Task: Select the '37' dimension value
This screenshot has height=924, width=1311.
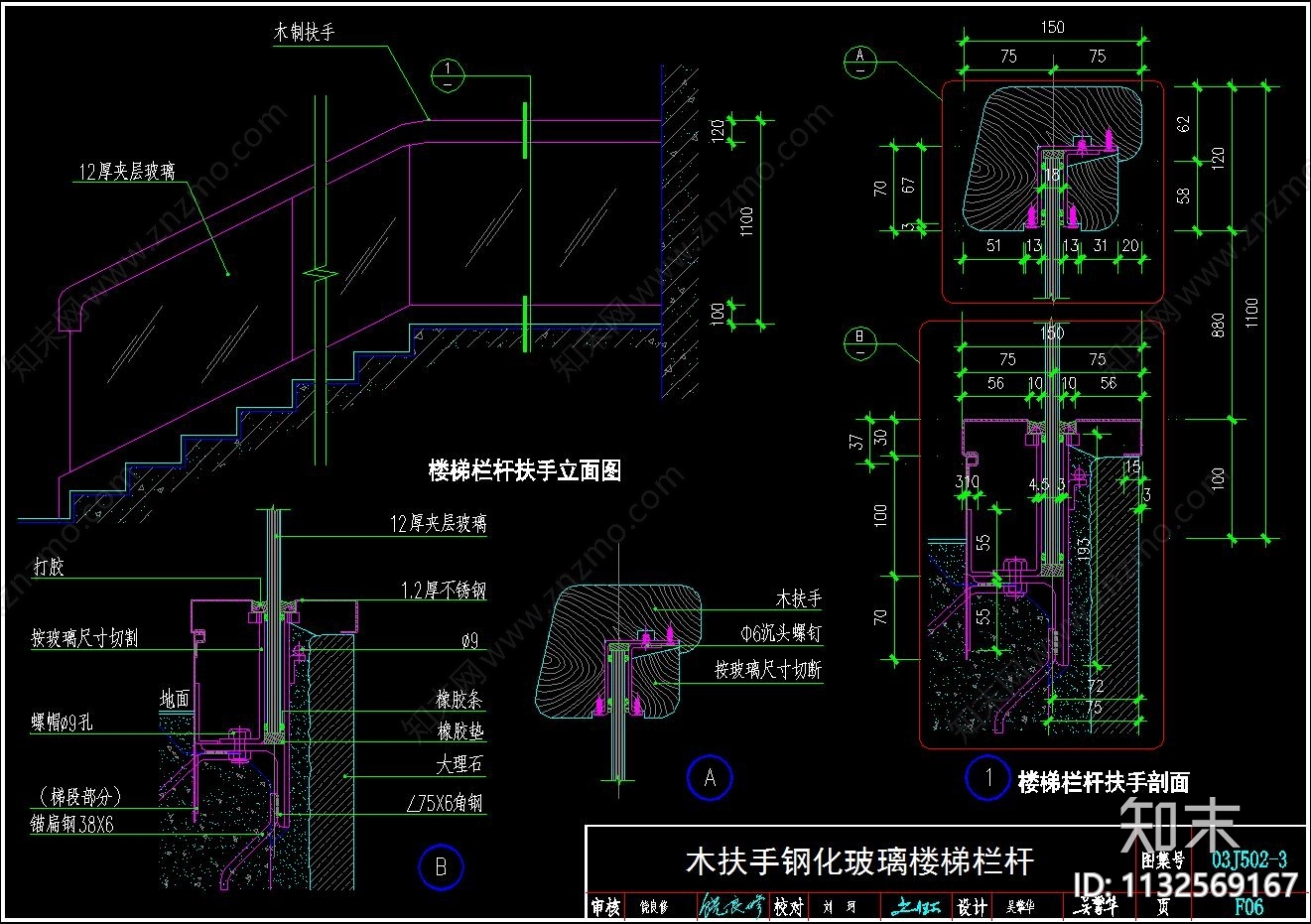Action: point(857,440)
